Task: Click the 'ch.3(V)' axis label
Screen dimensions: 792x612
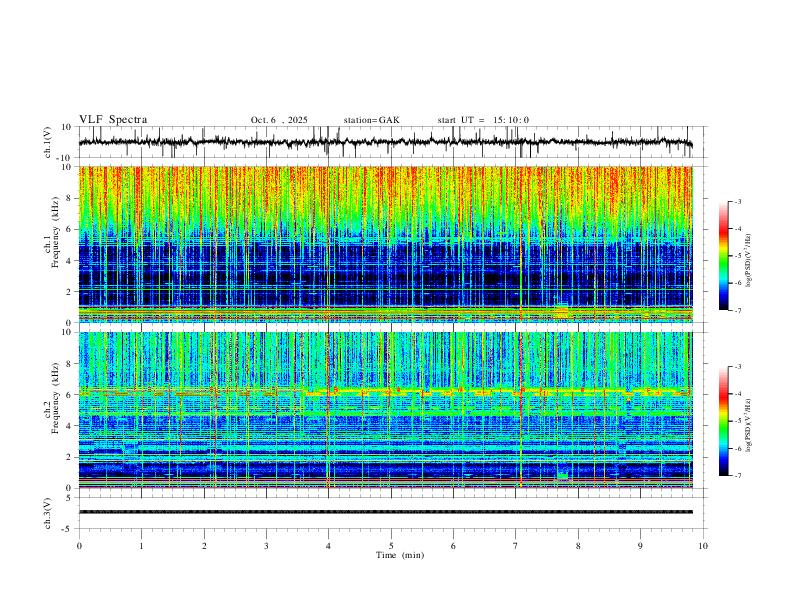Action: click(x=48, y=513)
